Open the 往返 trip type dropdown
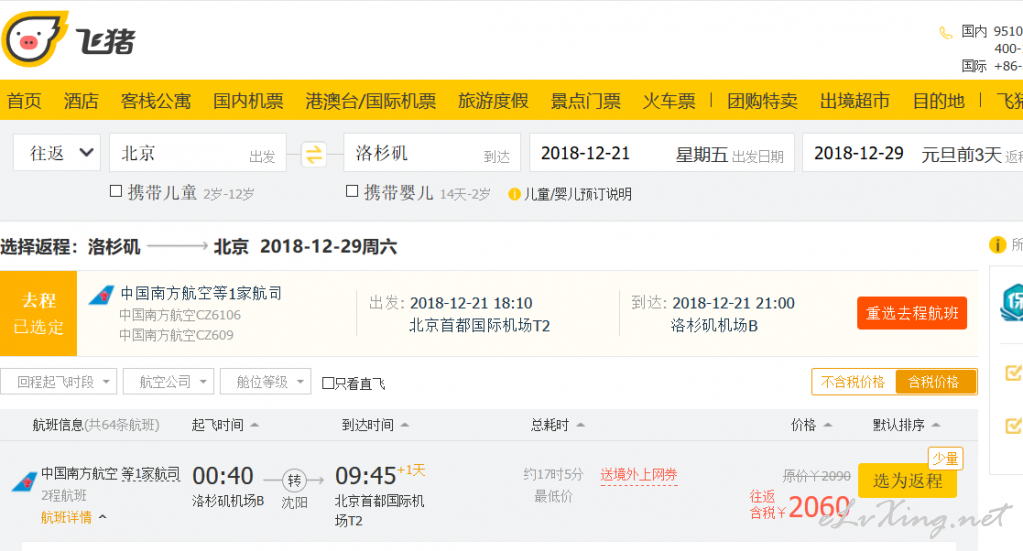The width and height of the screenshot is (1023, 551). point(57,153)
